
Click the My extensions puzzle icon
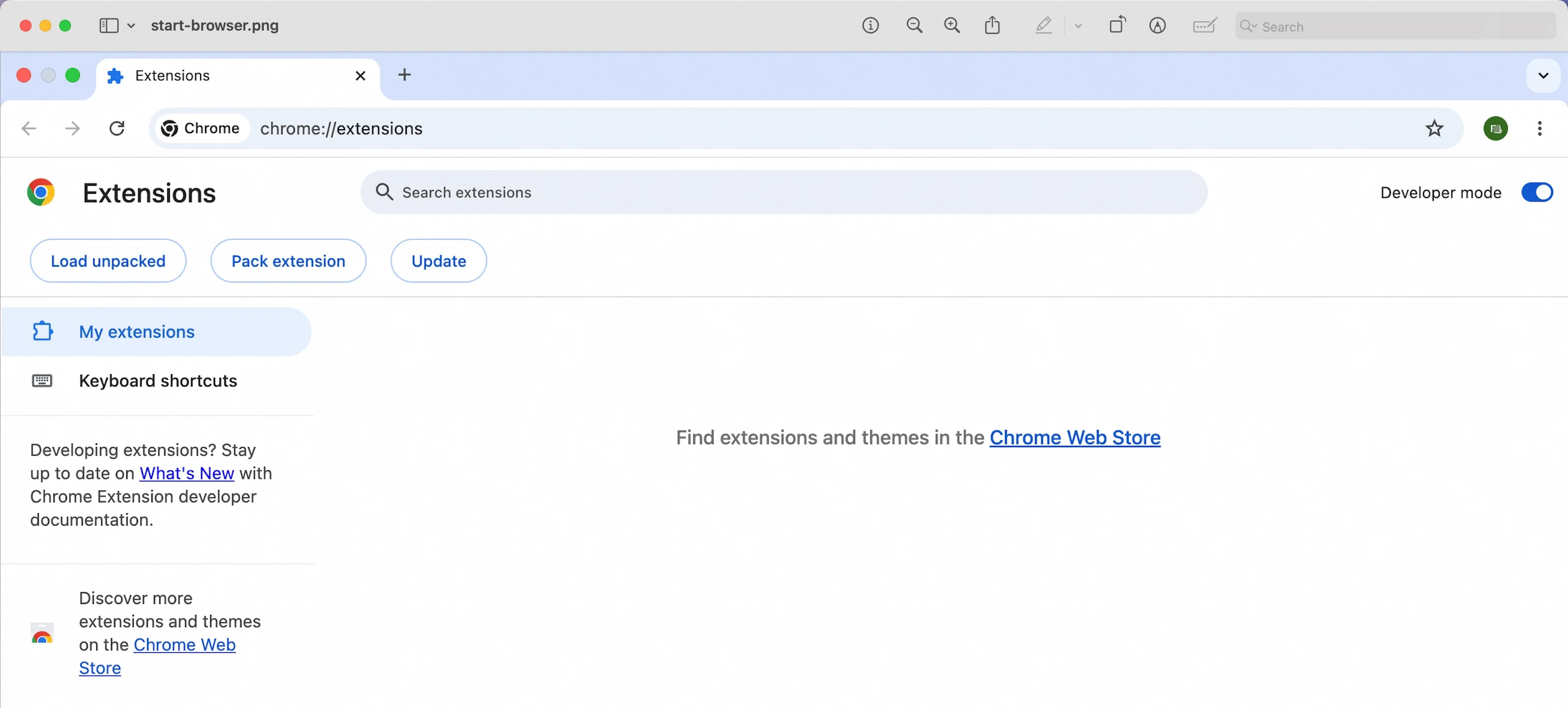click(42, 331)
